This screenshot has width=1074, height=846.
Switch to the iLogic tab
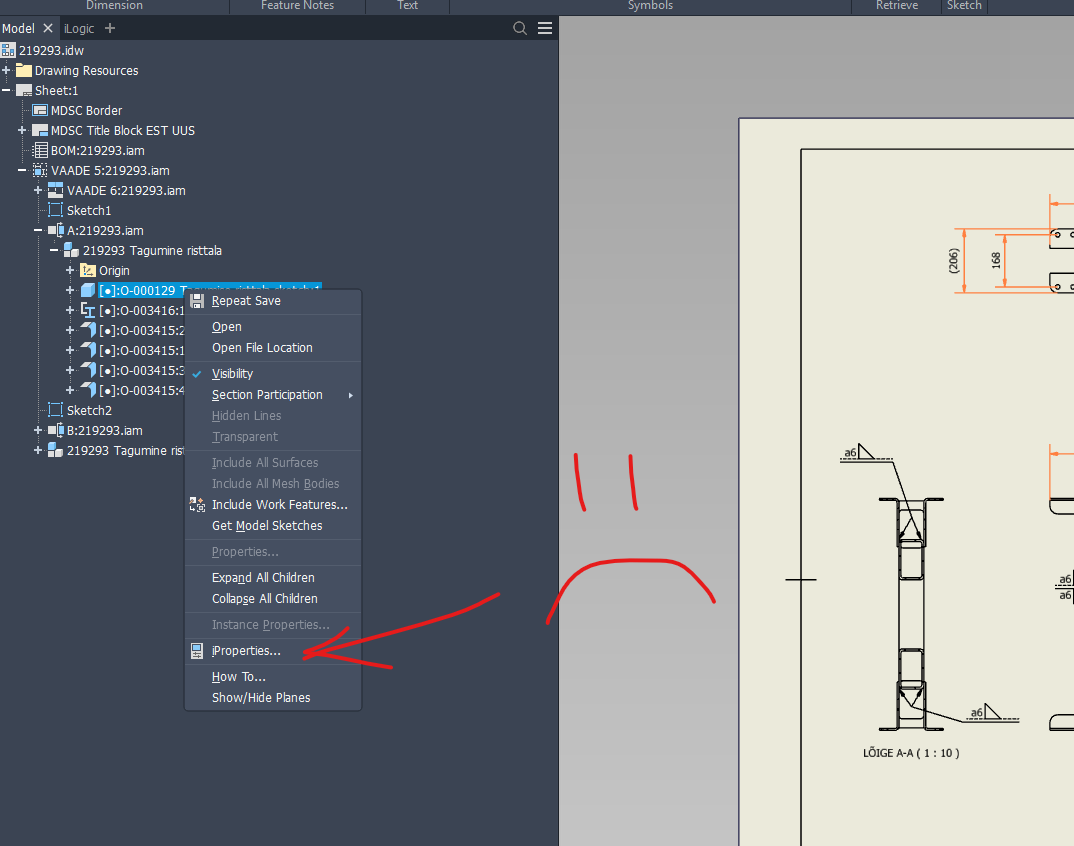(76, 28)
